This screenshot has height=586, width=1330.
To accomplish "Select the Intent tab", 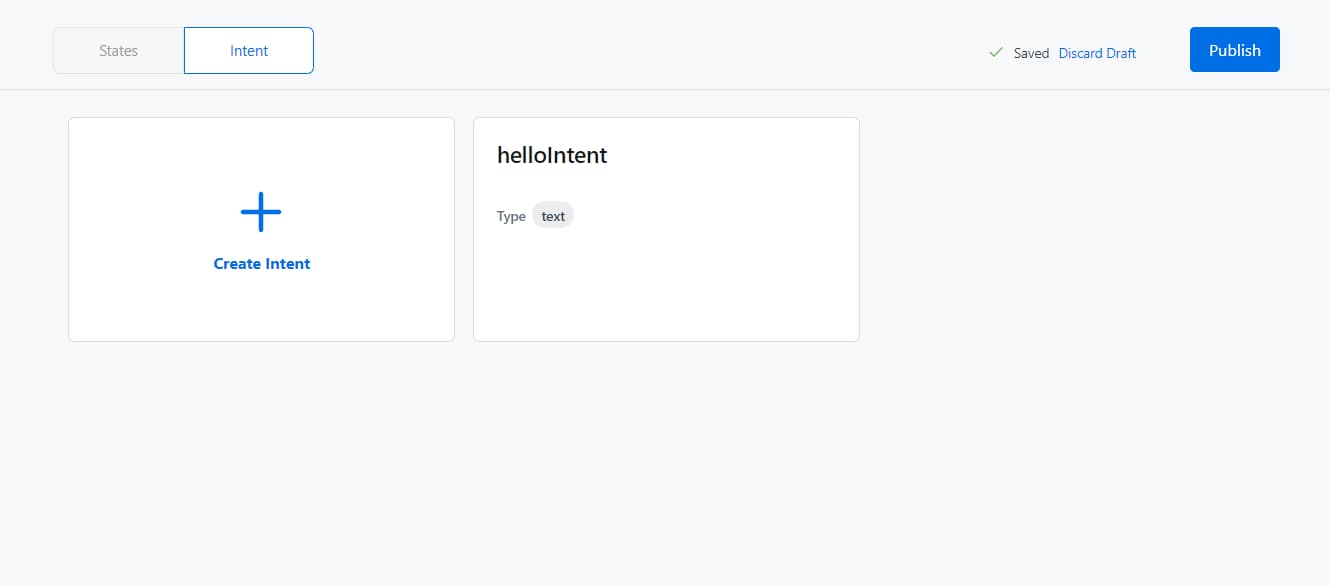I will pyautogui.click(x=249, y=50).
